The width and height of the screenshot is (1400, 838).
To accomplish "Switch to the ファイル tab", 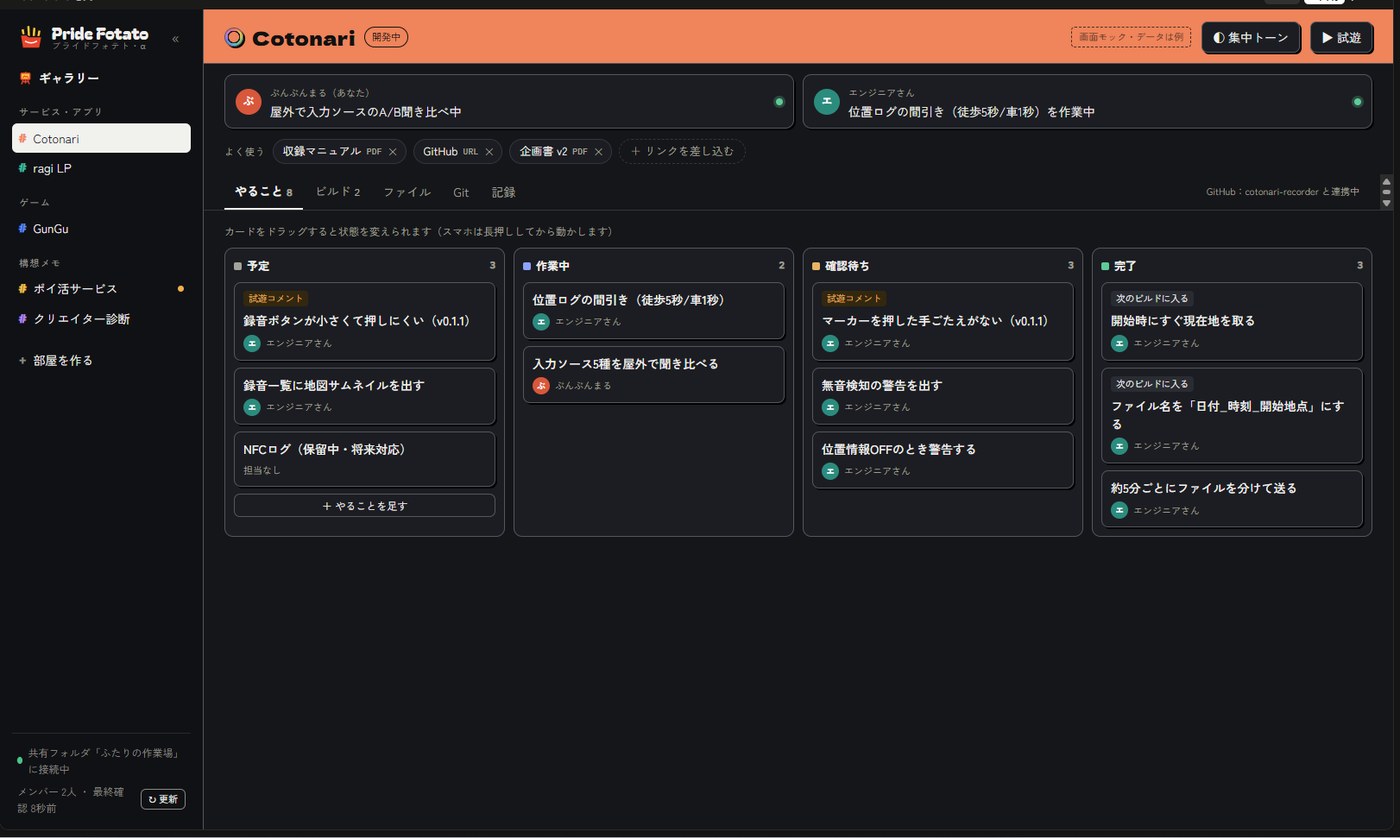I will pos(407,192).
